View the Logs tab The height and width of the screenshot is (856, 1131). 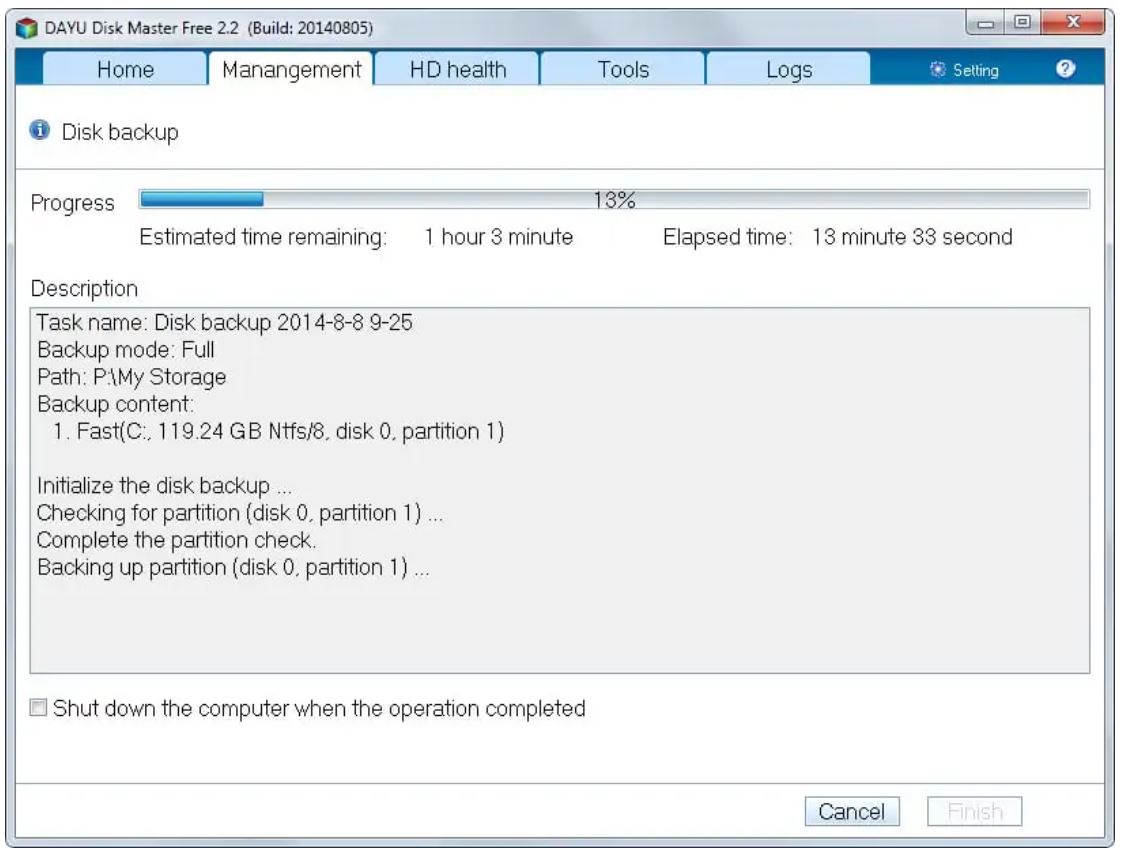788,70
